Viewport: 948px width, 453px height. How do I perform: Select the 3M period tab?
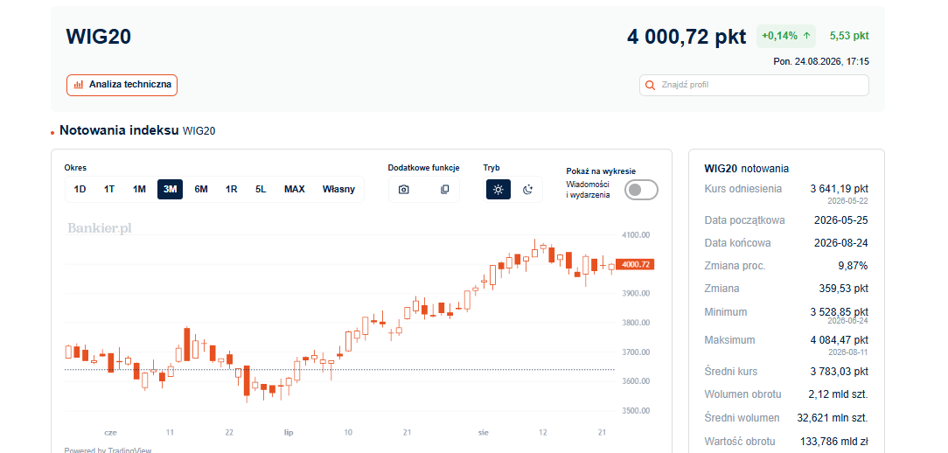click(x=170, y=189)
